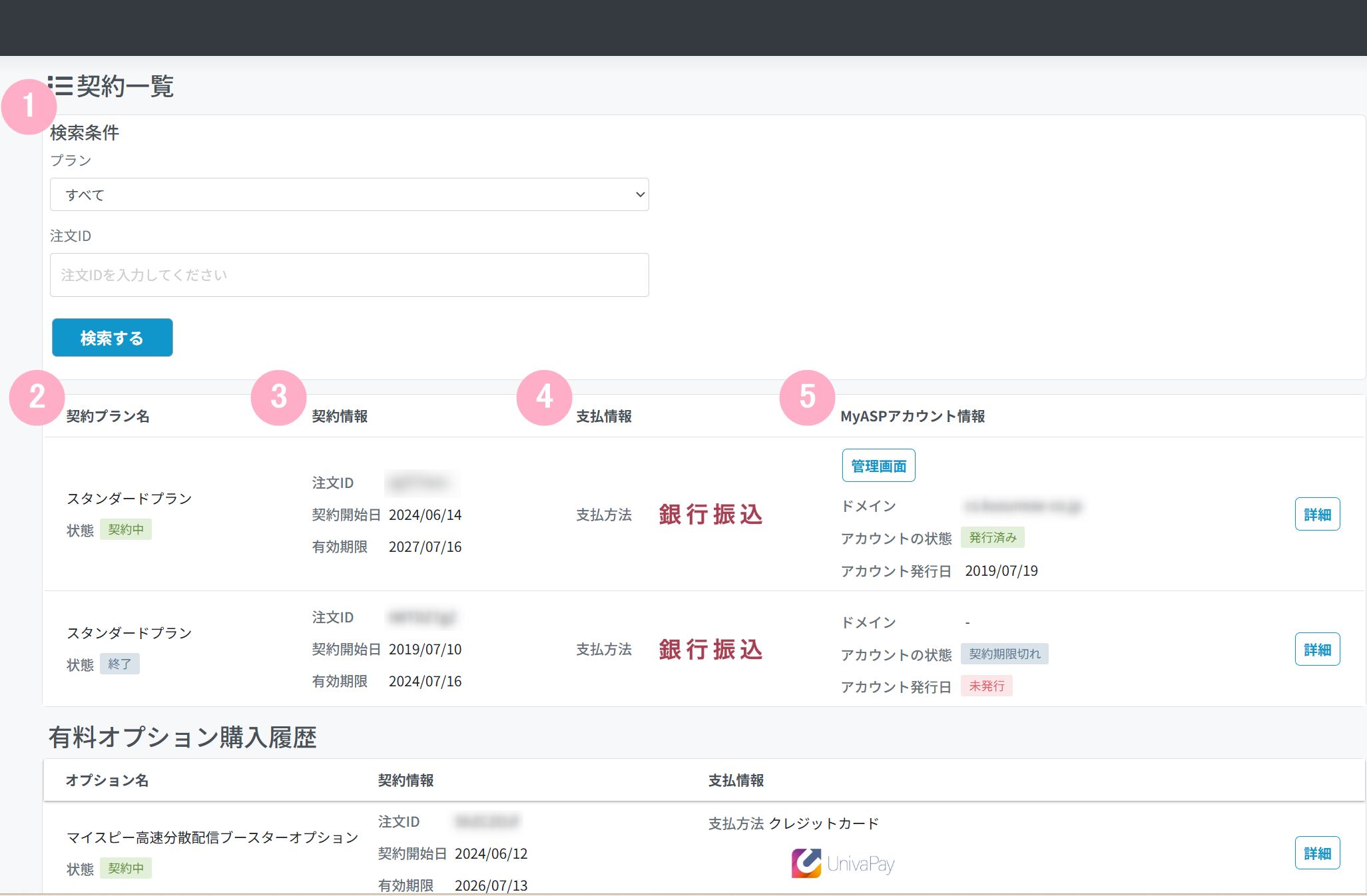Focus the 注文ID input field
1367x896 pixels.
point(349,275)
